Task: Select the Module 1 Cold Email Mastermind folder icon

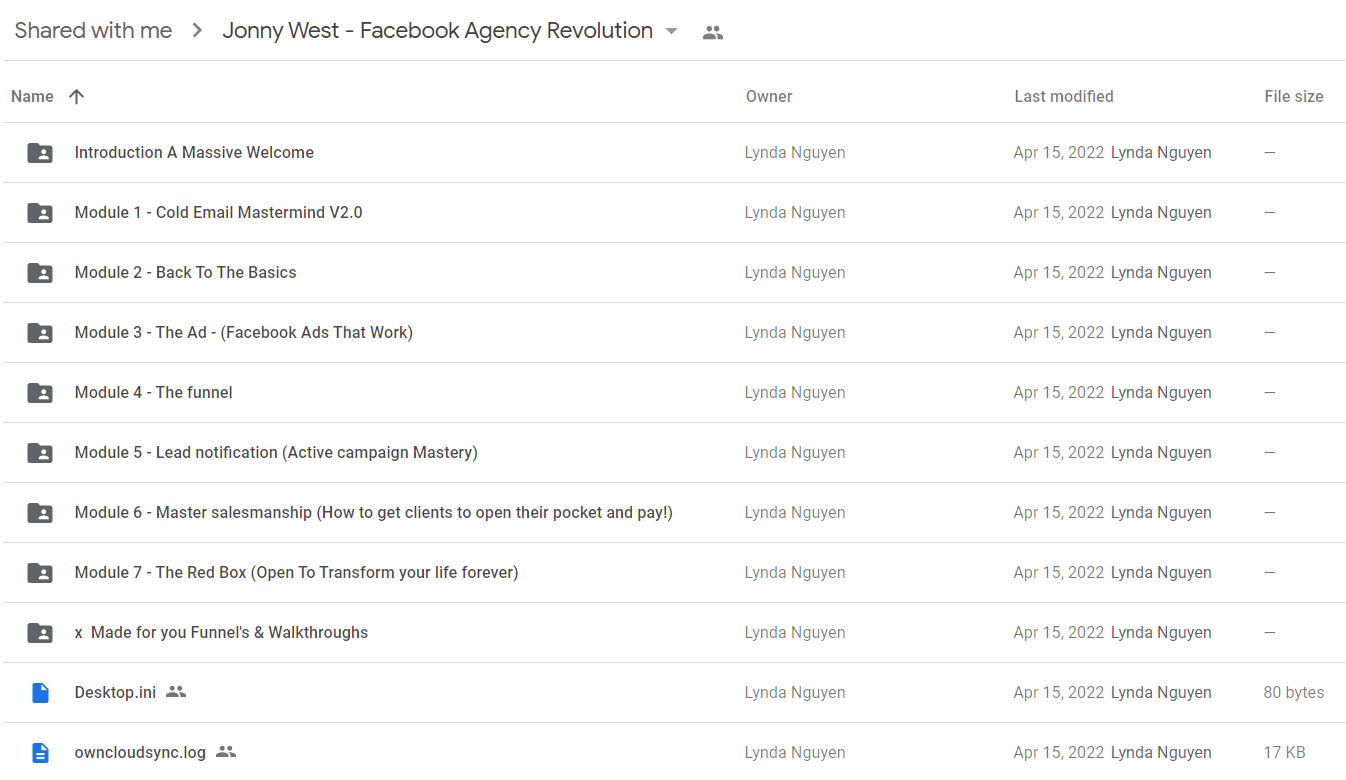Action: (40, 213)
